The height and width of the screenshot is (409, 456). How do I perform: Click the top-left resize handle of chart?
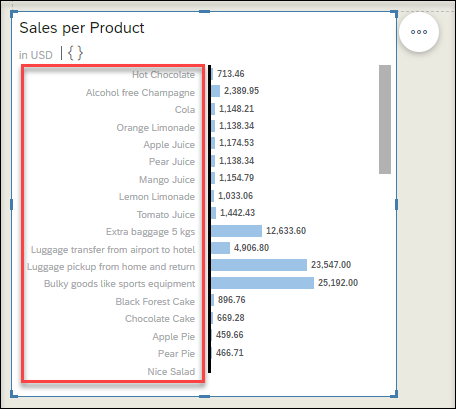pyautogui.click(x=14, y=14)
